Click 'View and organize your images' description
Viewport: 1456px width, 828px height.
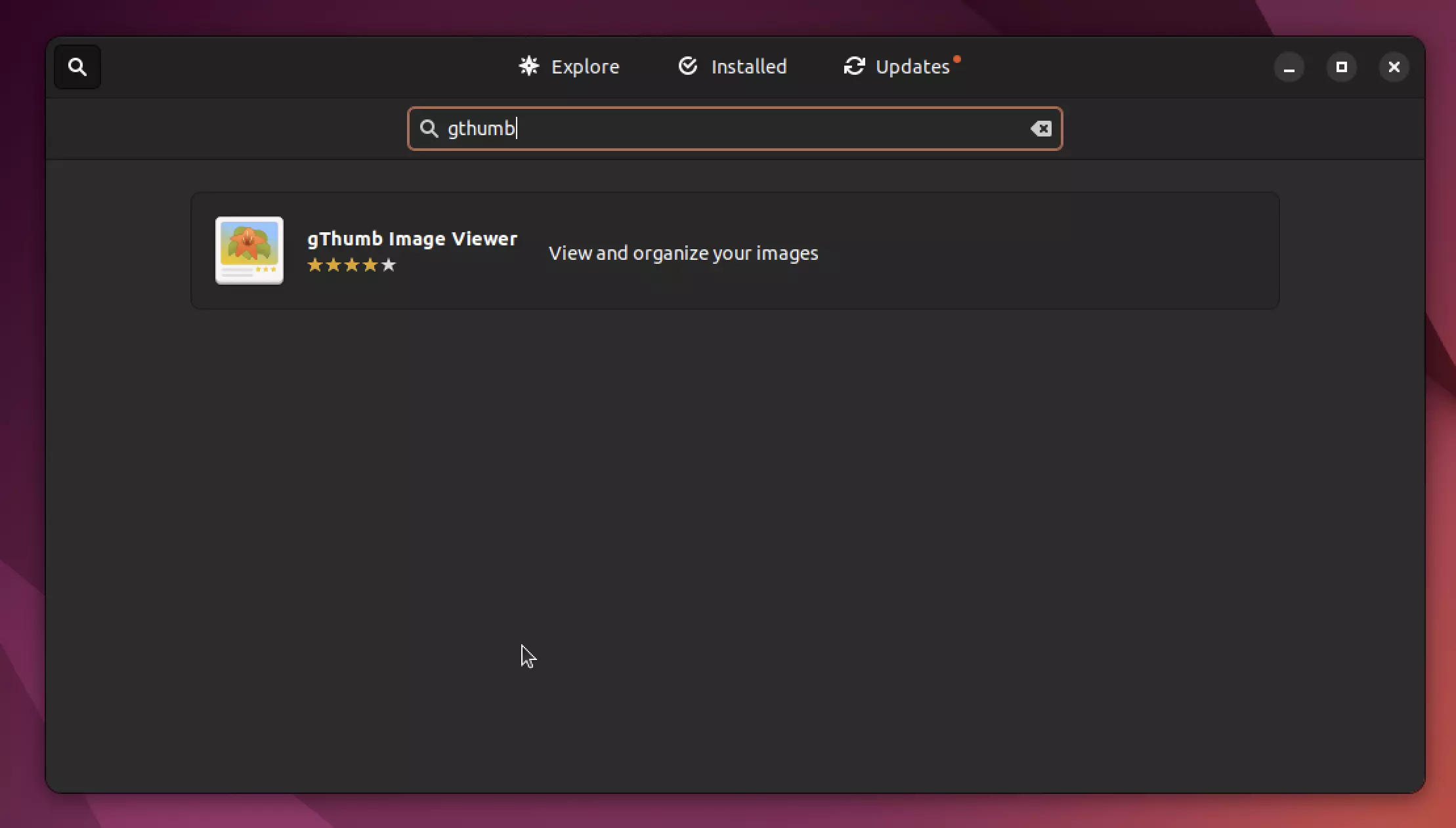click(683, 253)
